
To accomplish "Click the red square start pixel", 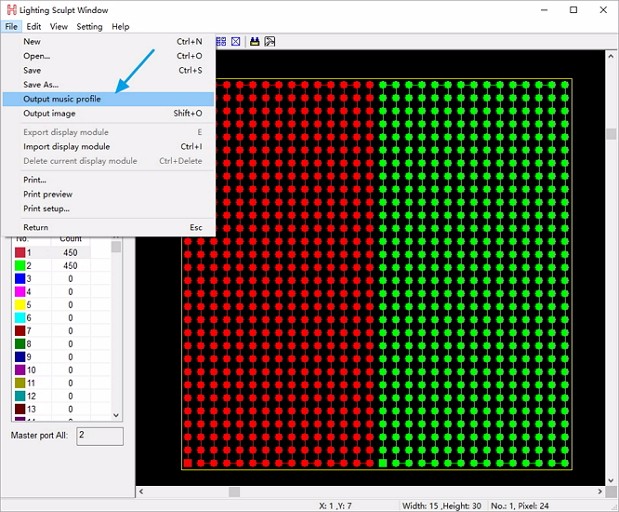I will click(188, 463).
